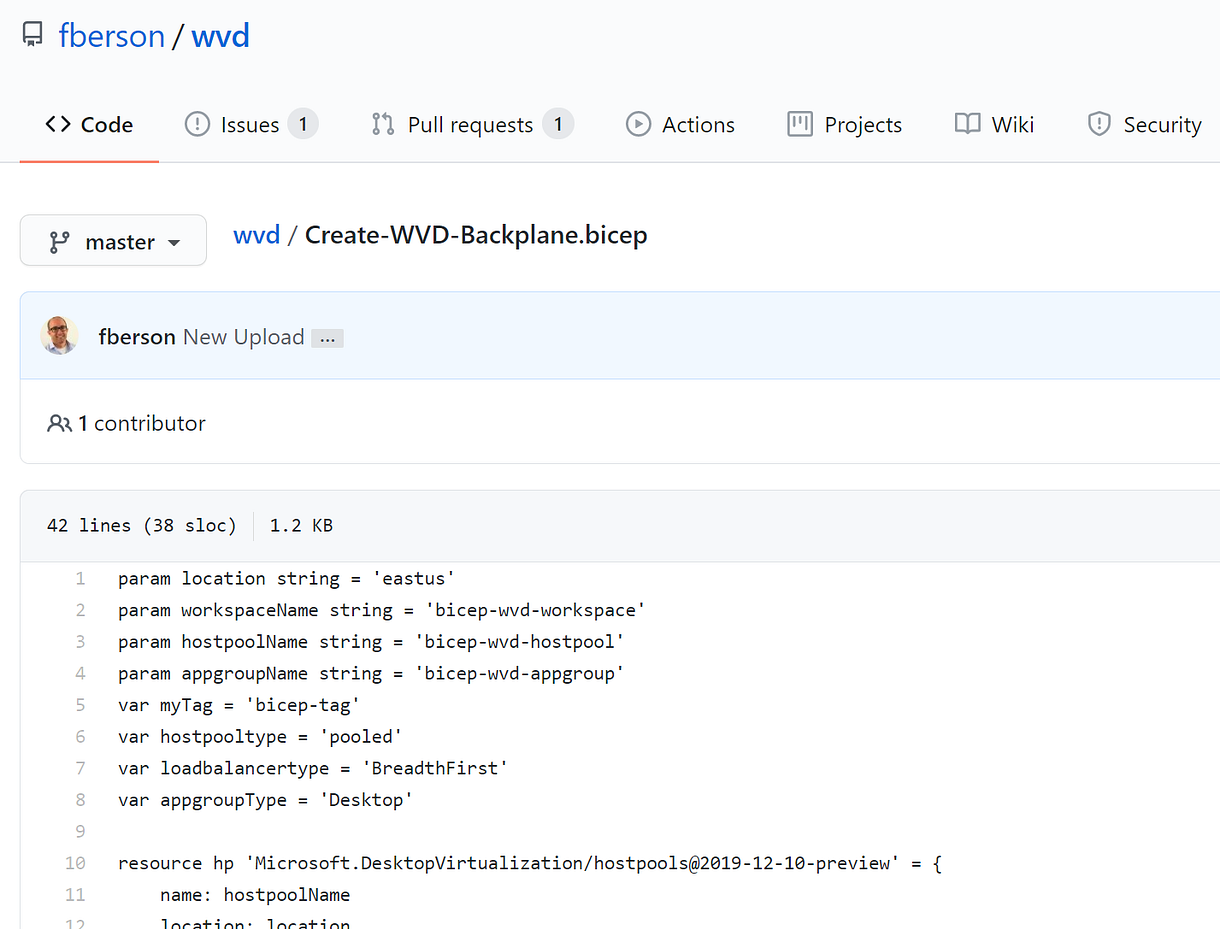Screen dimensions: 1220x929
Task: Select line number 4
Action: tap(80, 673)
